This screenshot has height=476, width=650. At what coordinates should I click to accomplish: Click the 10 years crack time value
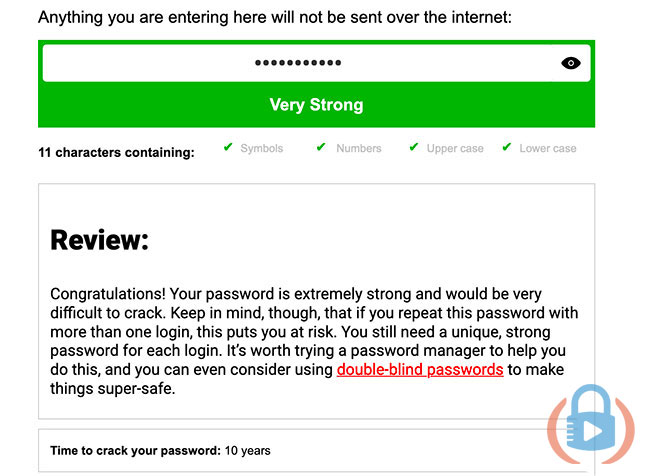[247, 451]
